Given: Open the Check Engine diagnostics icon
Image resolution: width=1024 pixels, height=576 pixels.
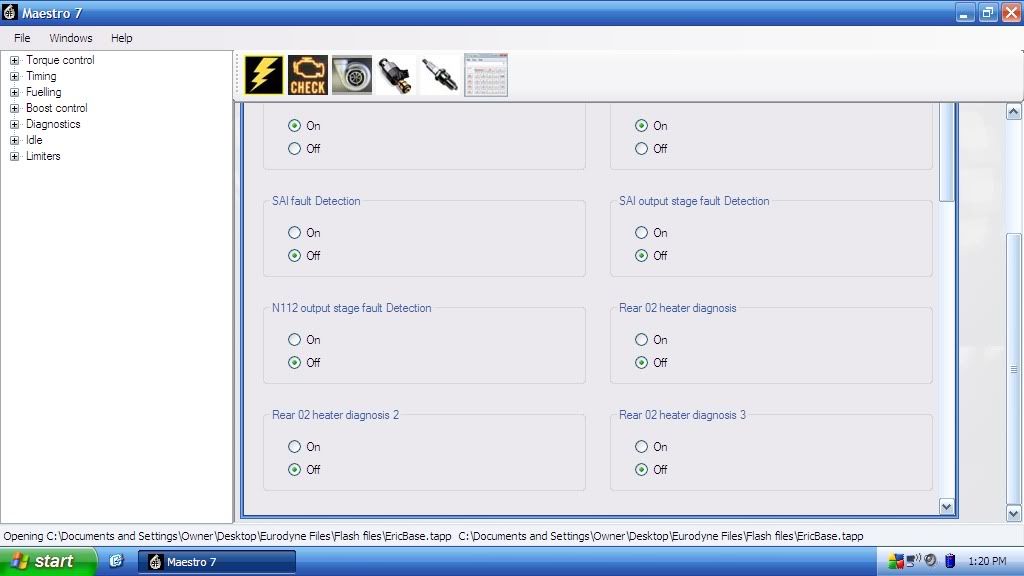Looking at the screenshot, I should [308, 75].
